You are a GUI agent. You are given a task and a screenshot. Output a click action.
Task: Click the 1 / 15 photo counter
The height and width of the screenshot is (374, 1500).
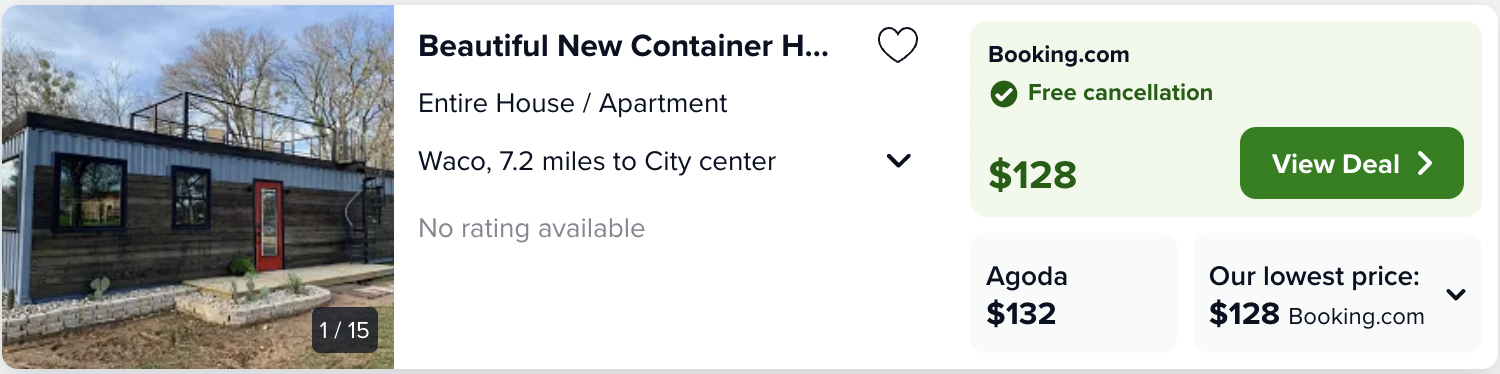pos(345,330)
